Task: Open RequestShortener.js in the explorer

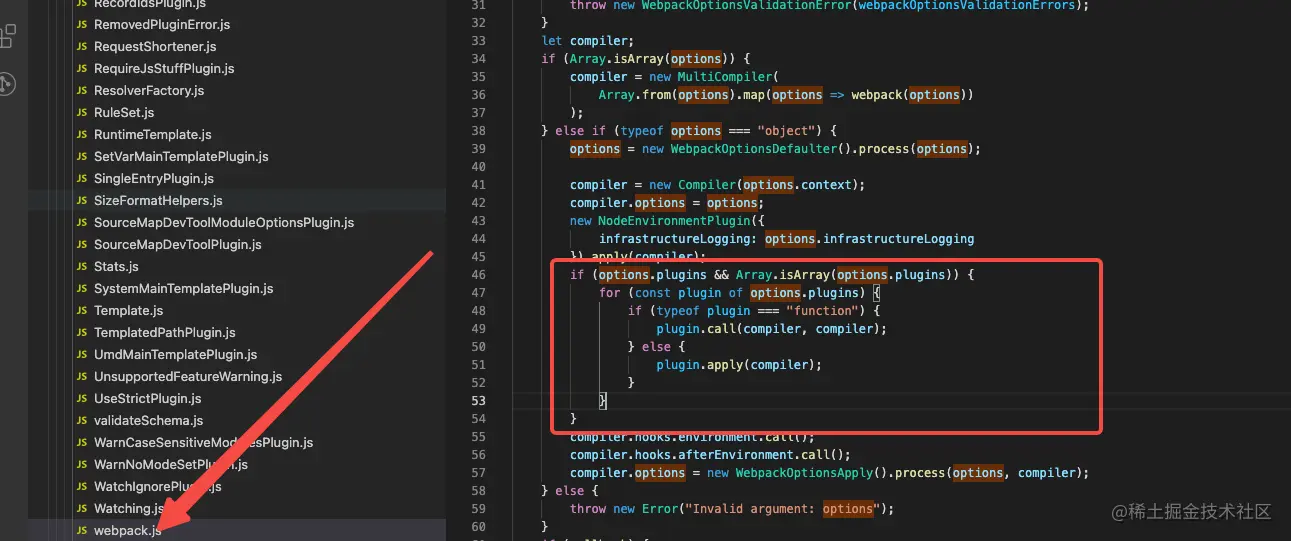Action: [155, 47]
